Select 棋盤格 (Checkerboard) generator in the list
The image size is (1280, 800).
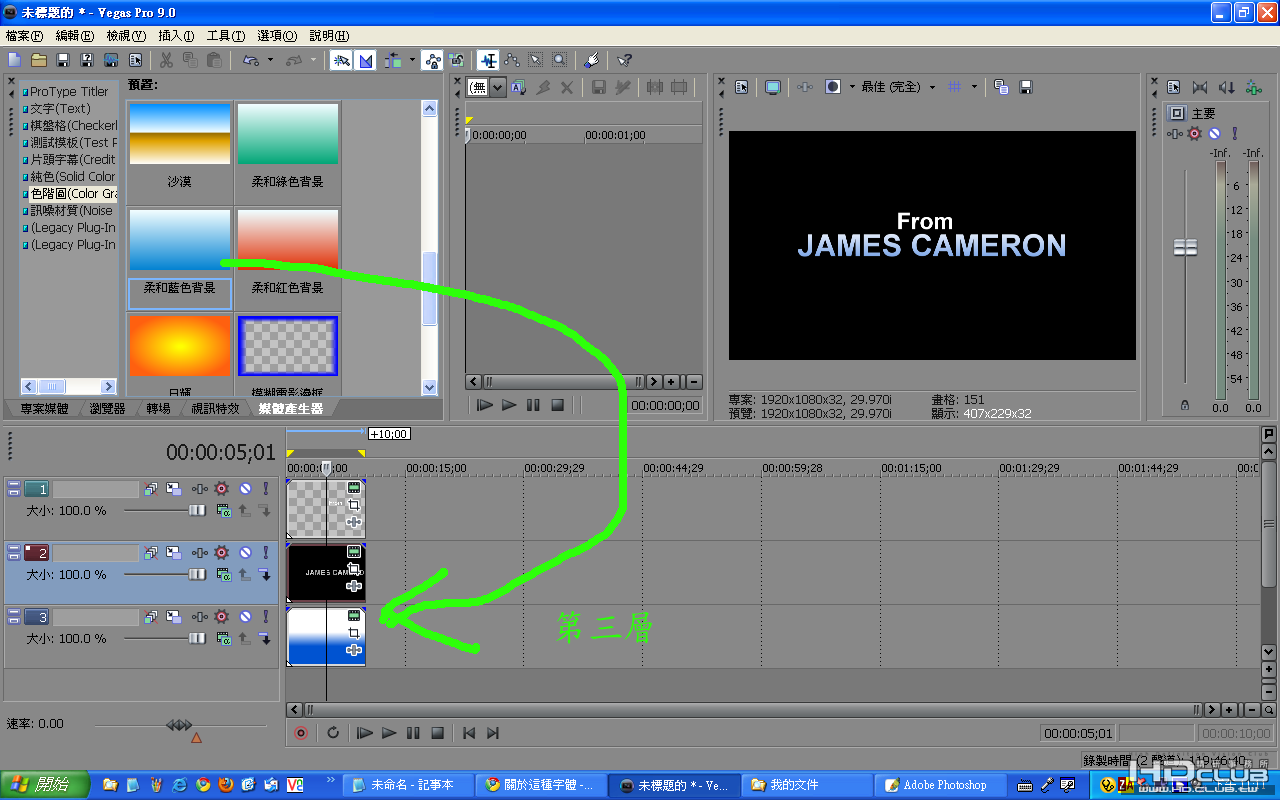(x=70, y=125)
